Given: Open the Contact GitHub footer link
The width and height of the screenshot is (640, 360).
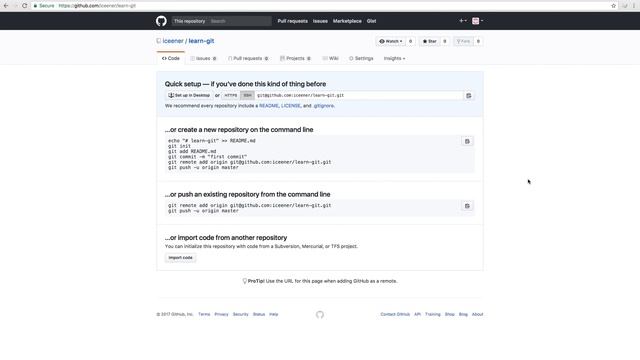Looking at the screenshot, I should coord(395,314).
